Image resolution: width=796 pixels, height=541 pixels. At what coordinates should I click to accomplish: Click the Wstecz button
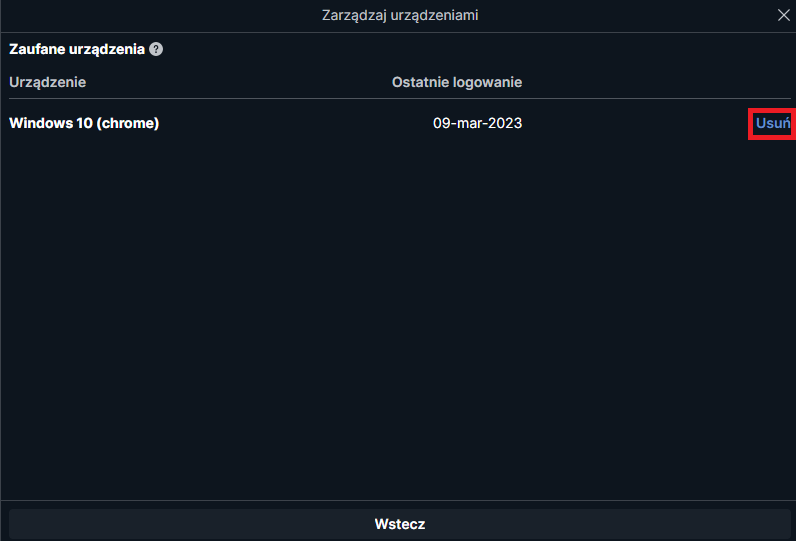click(x=400, y=524)
